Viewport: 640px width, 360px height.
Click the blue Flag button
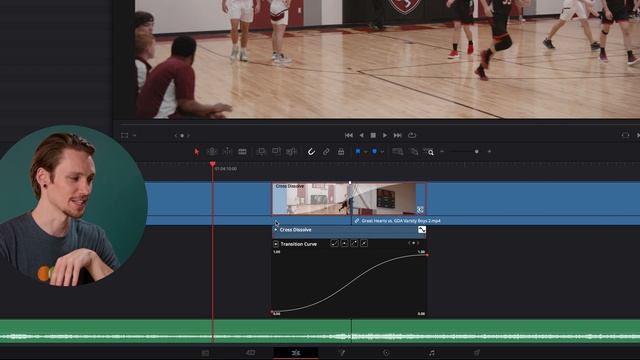358,151
